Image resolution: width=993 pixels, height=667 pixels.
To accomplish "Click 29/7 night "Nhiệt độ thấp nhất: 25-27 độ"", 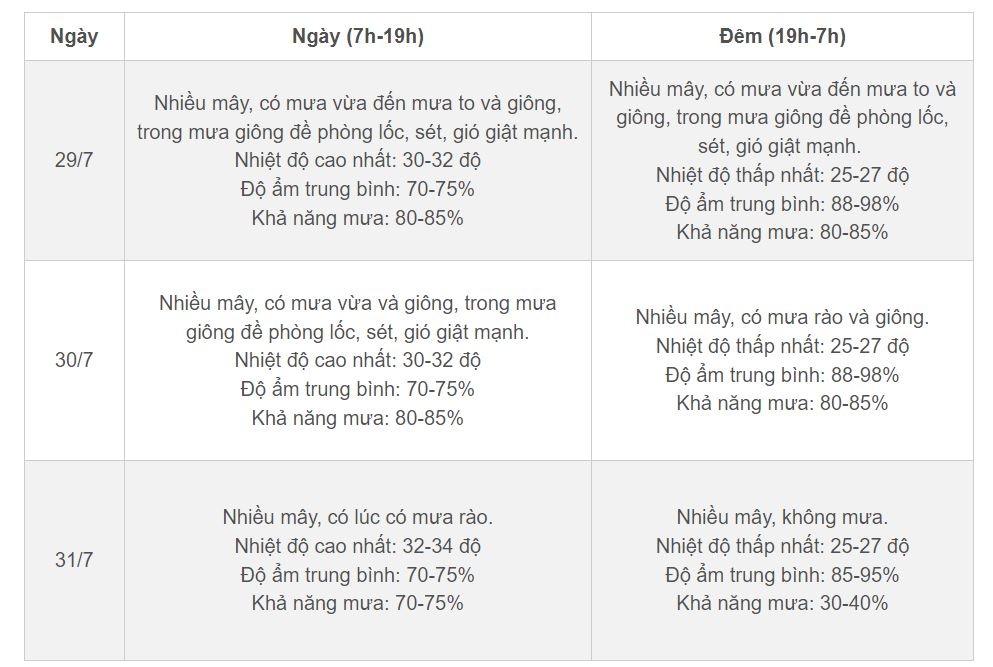I will tap(782, 175).
